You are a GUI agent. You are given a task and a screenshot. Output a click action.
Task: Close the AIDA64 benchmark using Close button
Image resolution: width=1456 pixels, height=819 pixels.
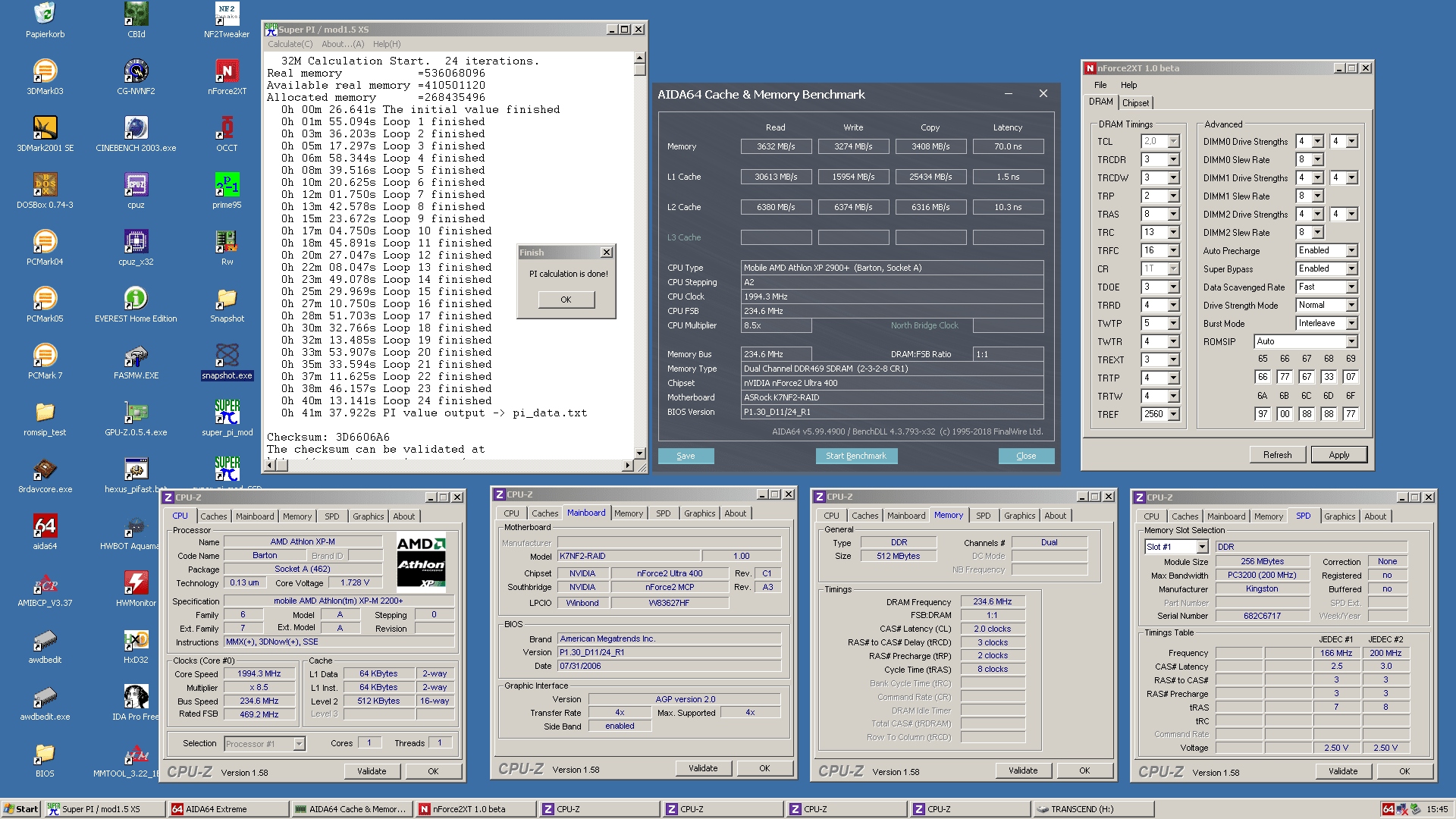pos(1026,456)
